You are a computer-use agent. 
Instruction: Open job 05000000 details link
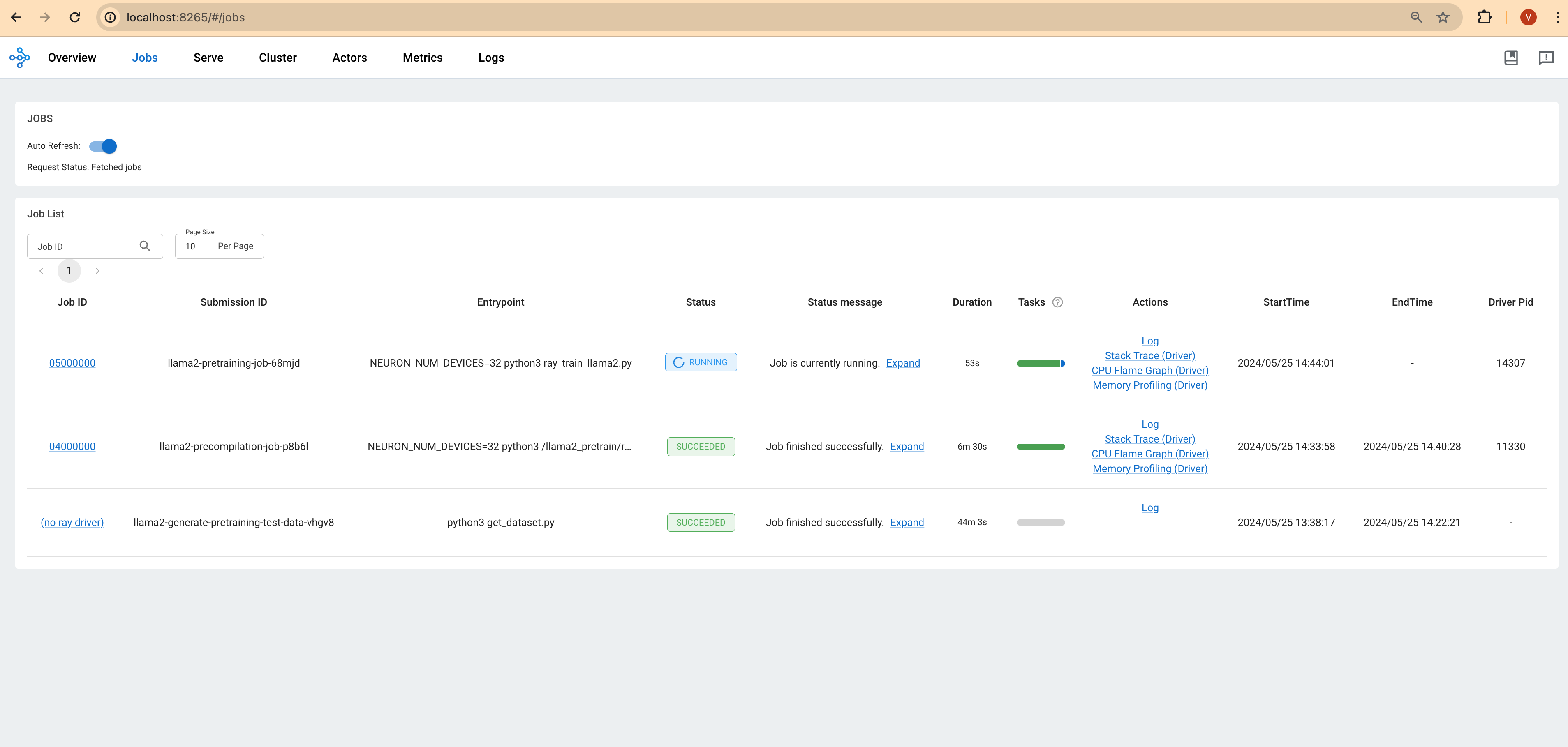72,363
